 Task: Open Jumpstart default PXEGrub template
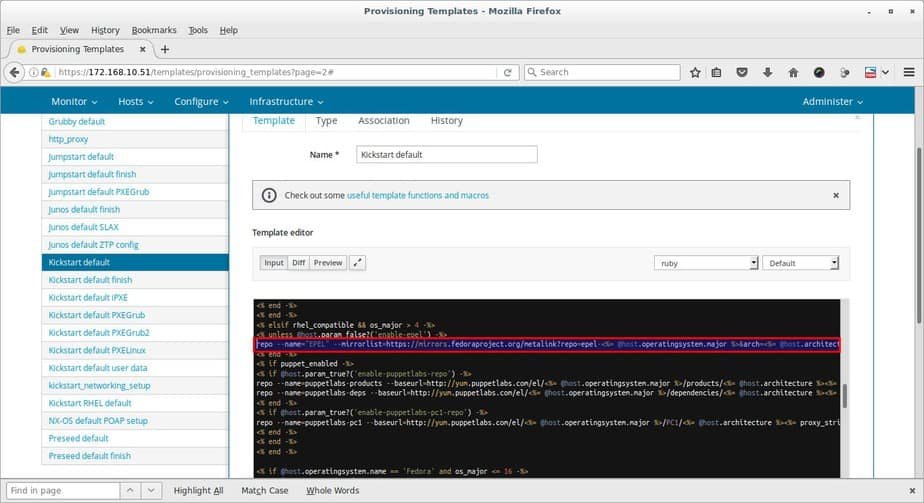pyautogui.click(x=98, y=192)
